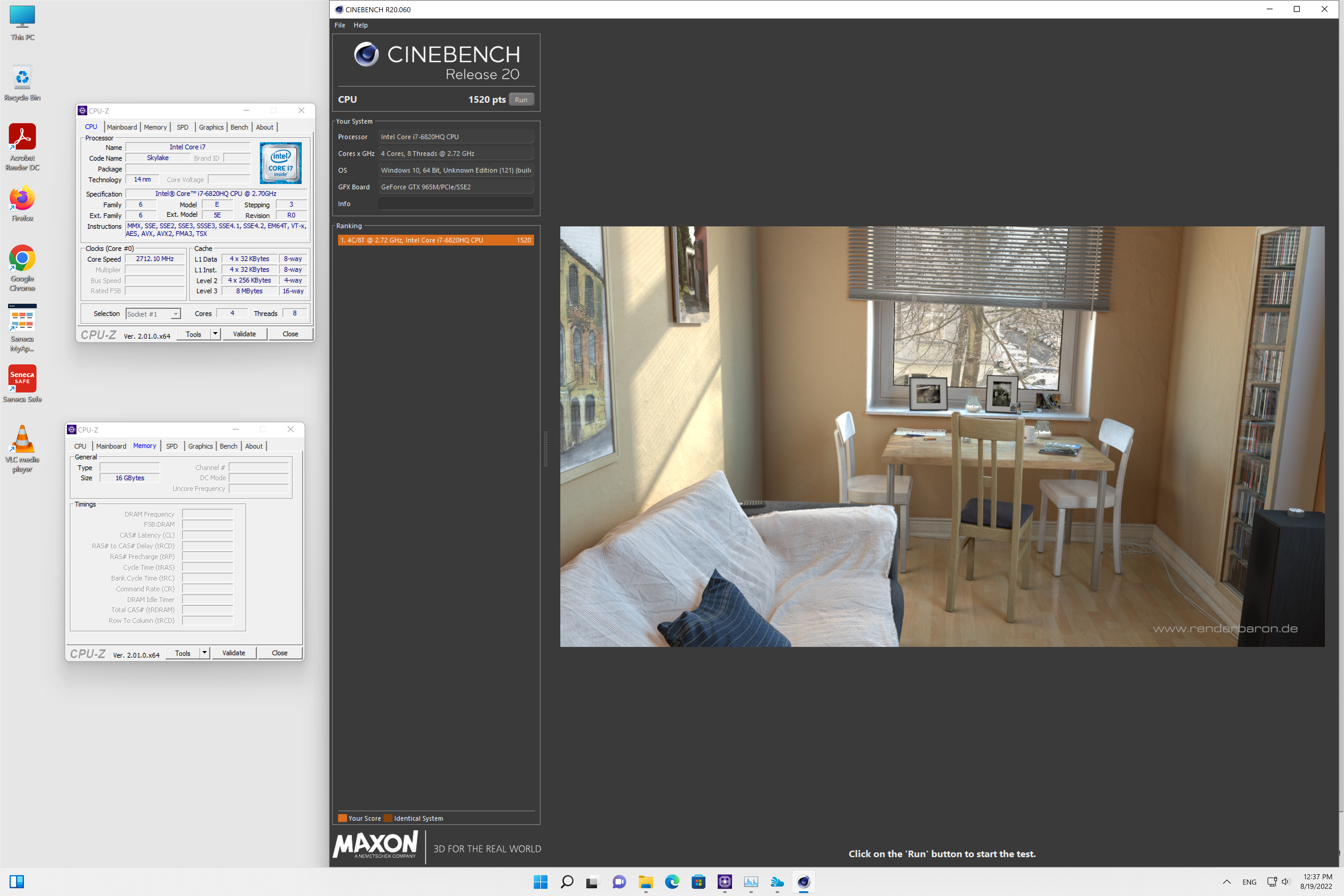
Task: Open the blue cloud app taskbar icon
Action: (x=777, y=882)
